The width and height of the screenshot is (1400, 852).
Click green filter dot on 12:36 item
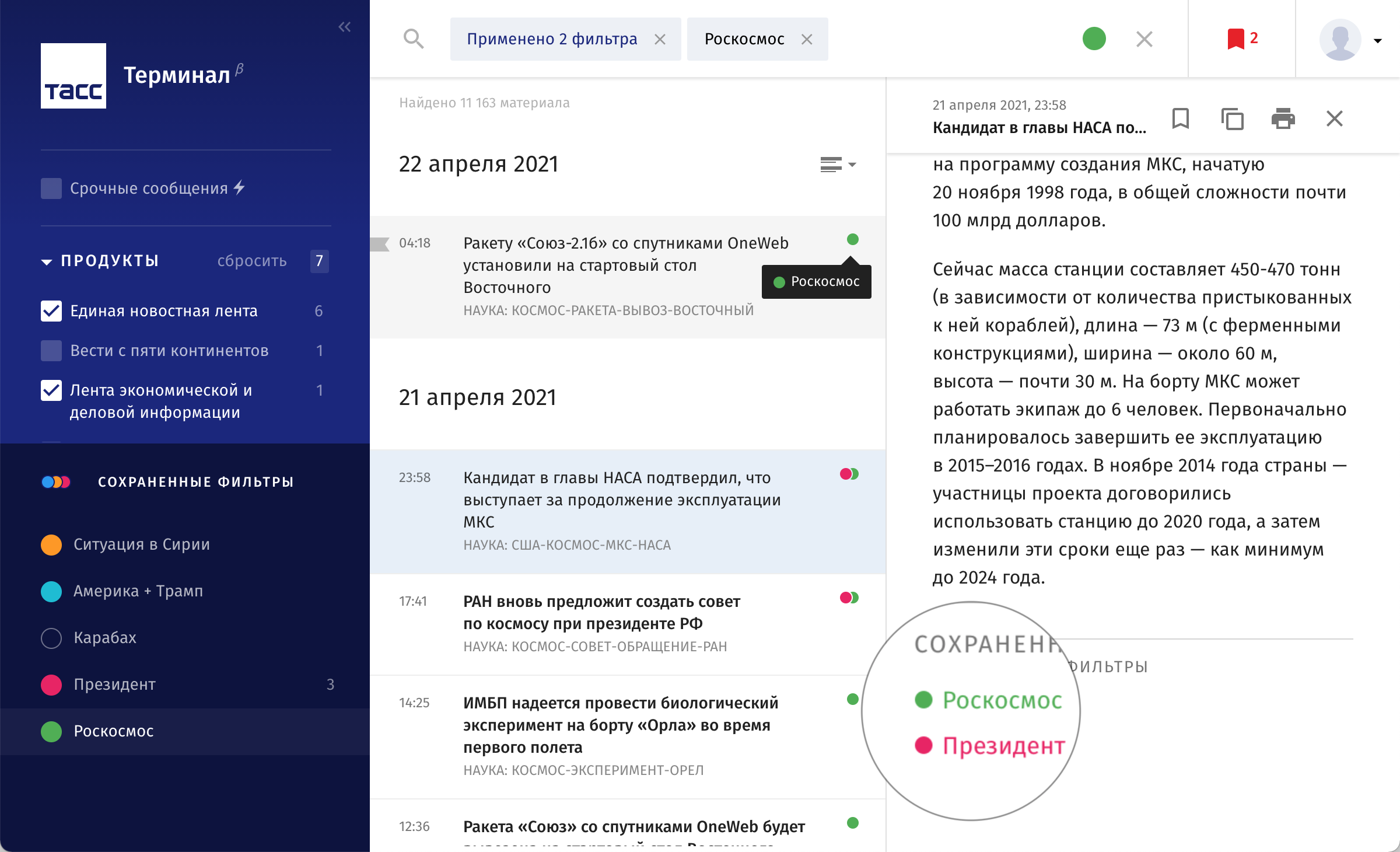point(853,823)
